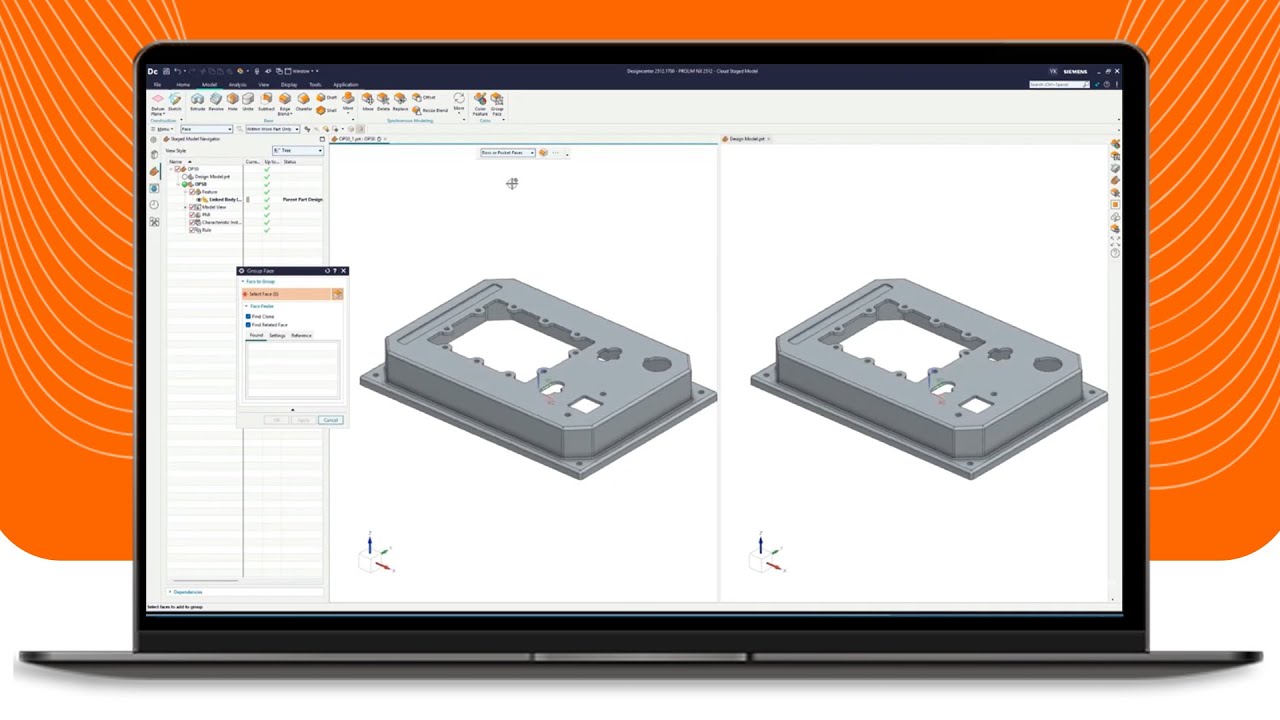Open the Menu dropdown button
Viewport: 1280px width, 720px height.
(x=163, y=129)
